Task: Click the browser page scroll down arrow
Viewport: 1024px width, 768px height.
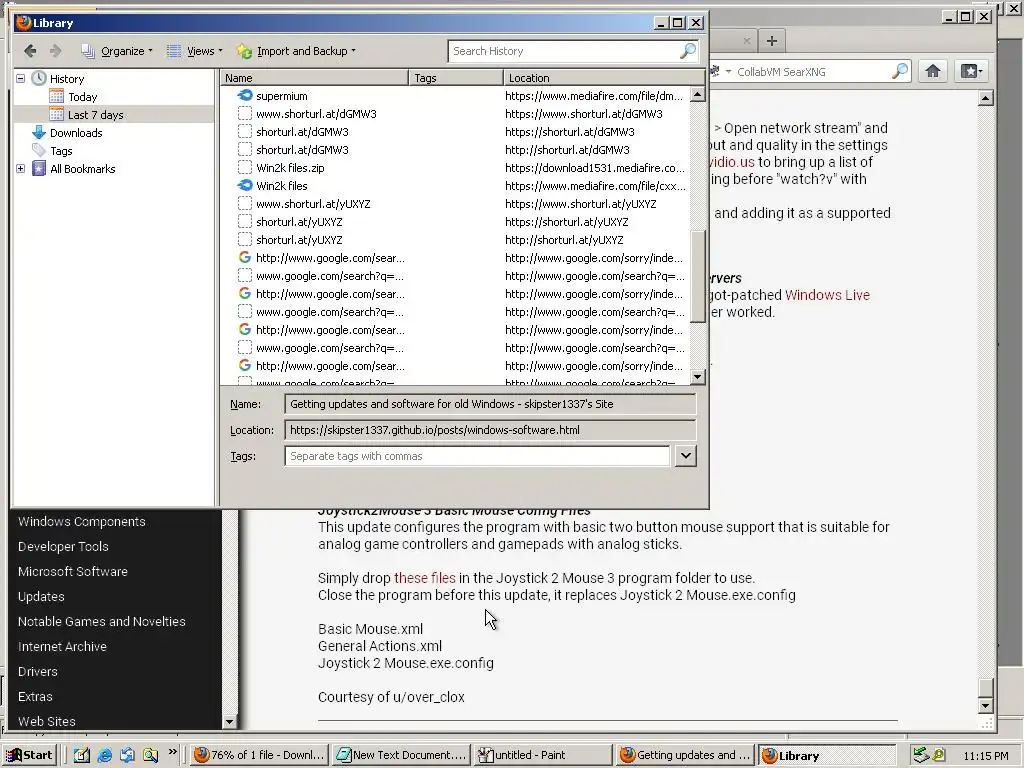Action: 985,705
